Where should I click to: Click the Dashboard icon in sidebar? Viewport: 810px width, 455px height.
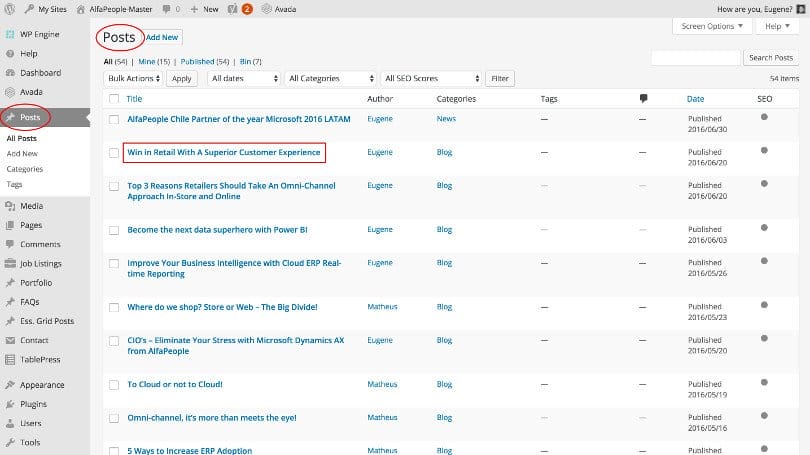[10, 73]
